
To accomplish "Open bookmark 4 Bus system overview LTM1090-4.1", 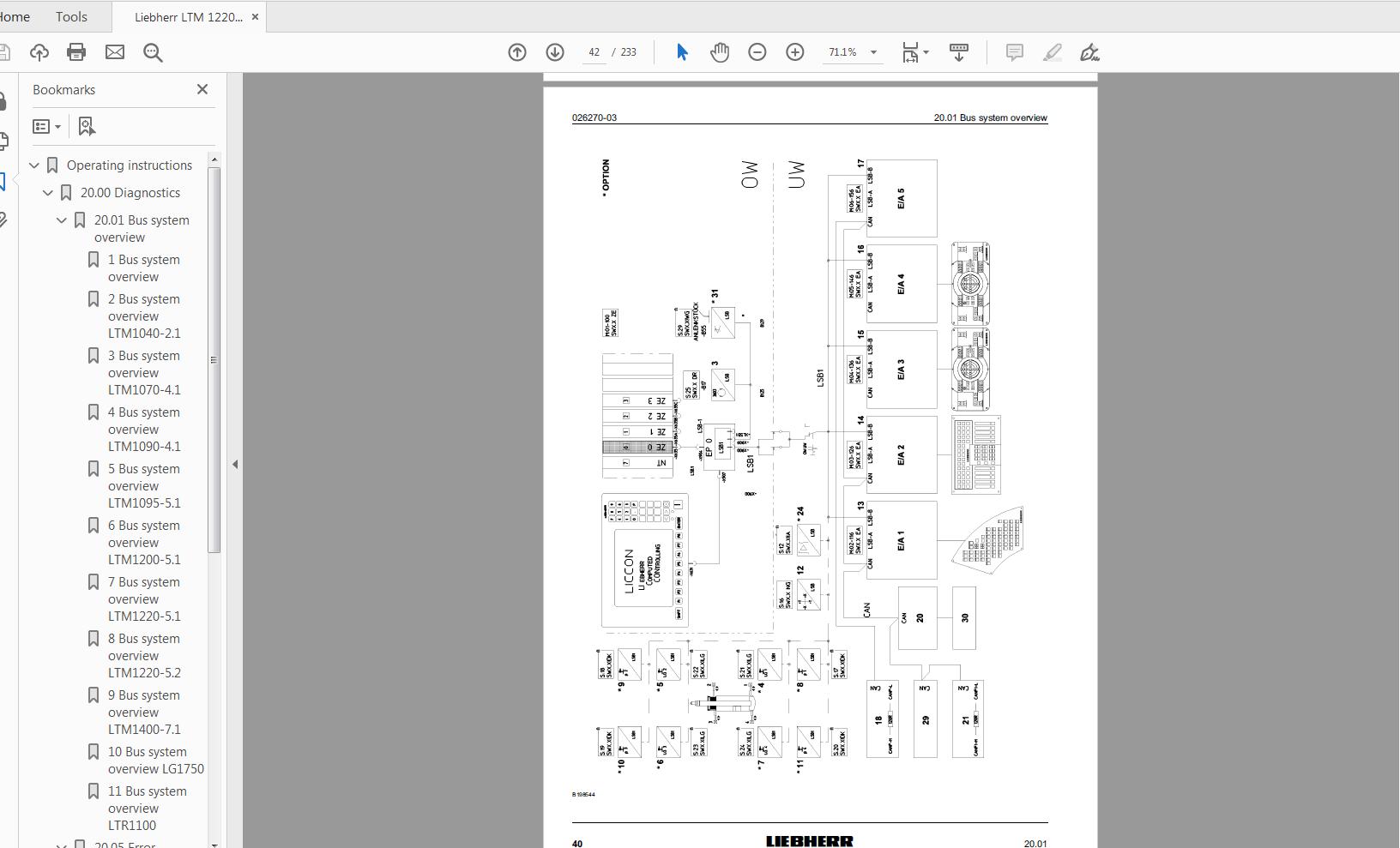I will 144,430.
